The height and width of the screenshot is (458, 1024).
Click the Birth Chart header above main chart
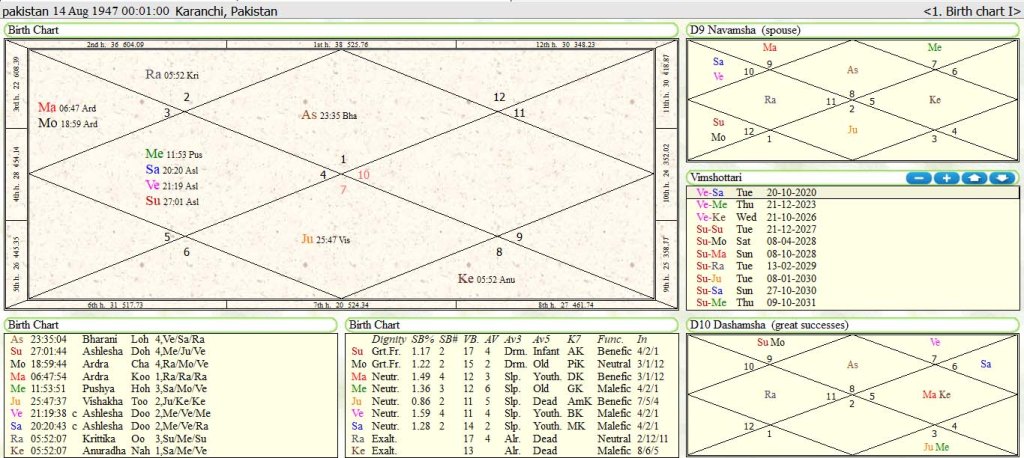34,30
